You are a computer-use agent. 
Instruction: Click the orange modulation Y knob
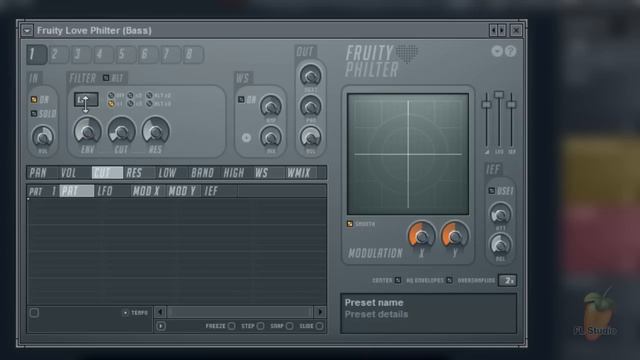pyautogui.click(x=455, y=235)
